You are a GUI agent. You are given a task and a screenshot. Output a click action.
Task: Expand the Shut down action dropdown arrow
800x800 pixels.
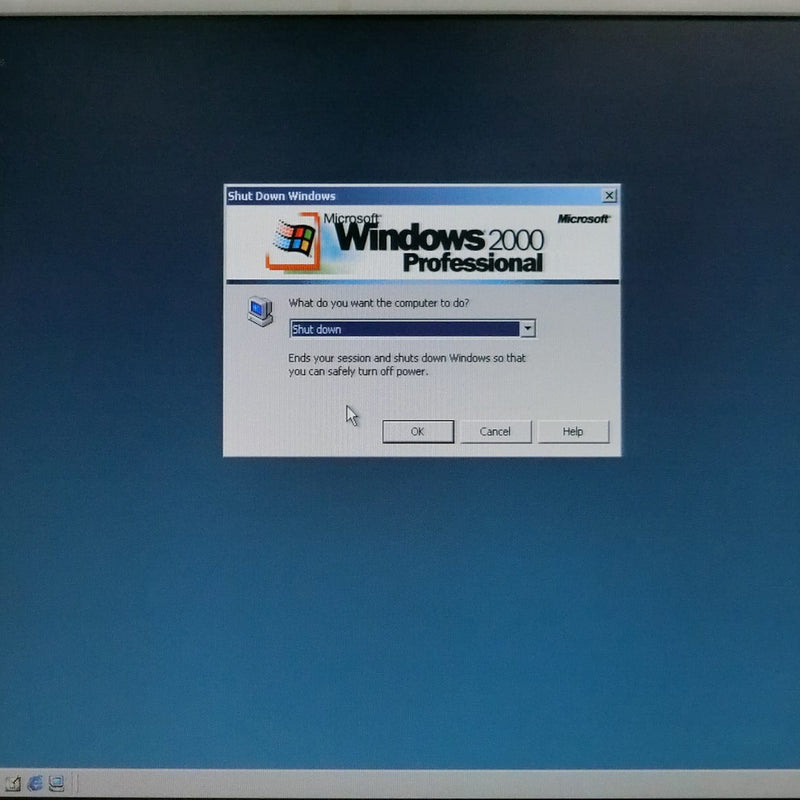click(528, 329)
